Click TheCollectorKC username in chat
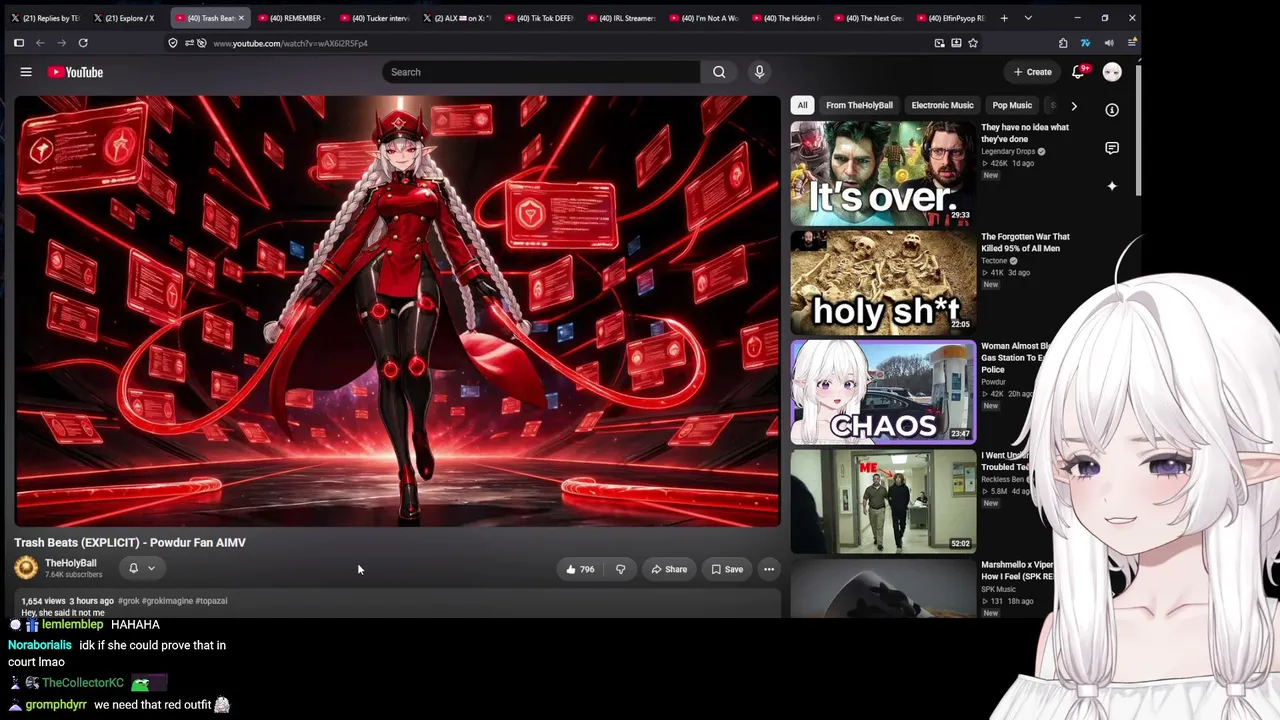This screenshot has height=720, width=1280. (x=83, y=683)
